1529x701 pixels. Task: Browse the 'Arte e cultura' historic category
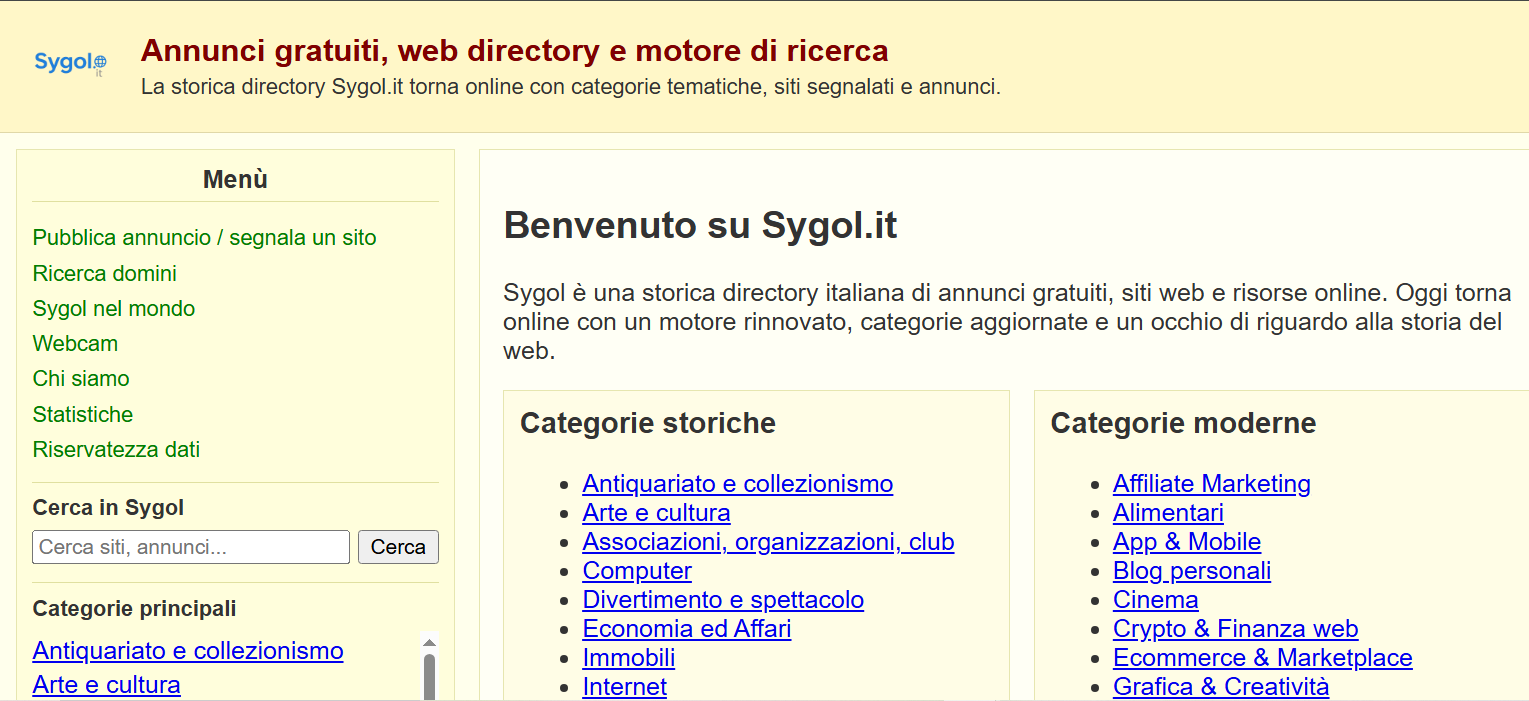coord(656,512)
